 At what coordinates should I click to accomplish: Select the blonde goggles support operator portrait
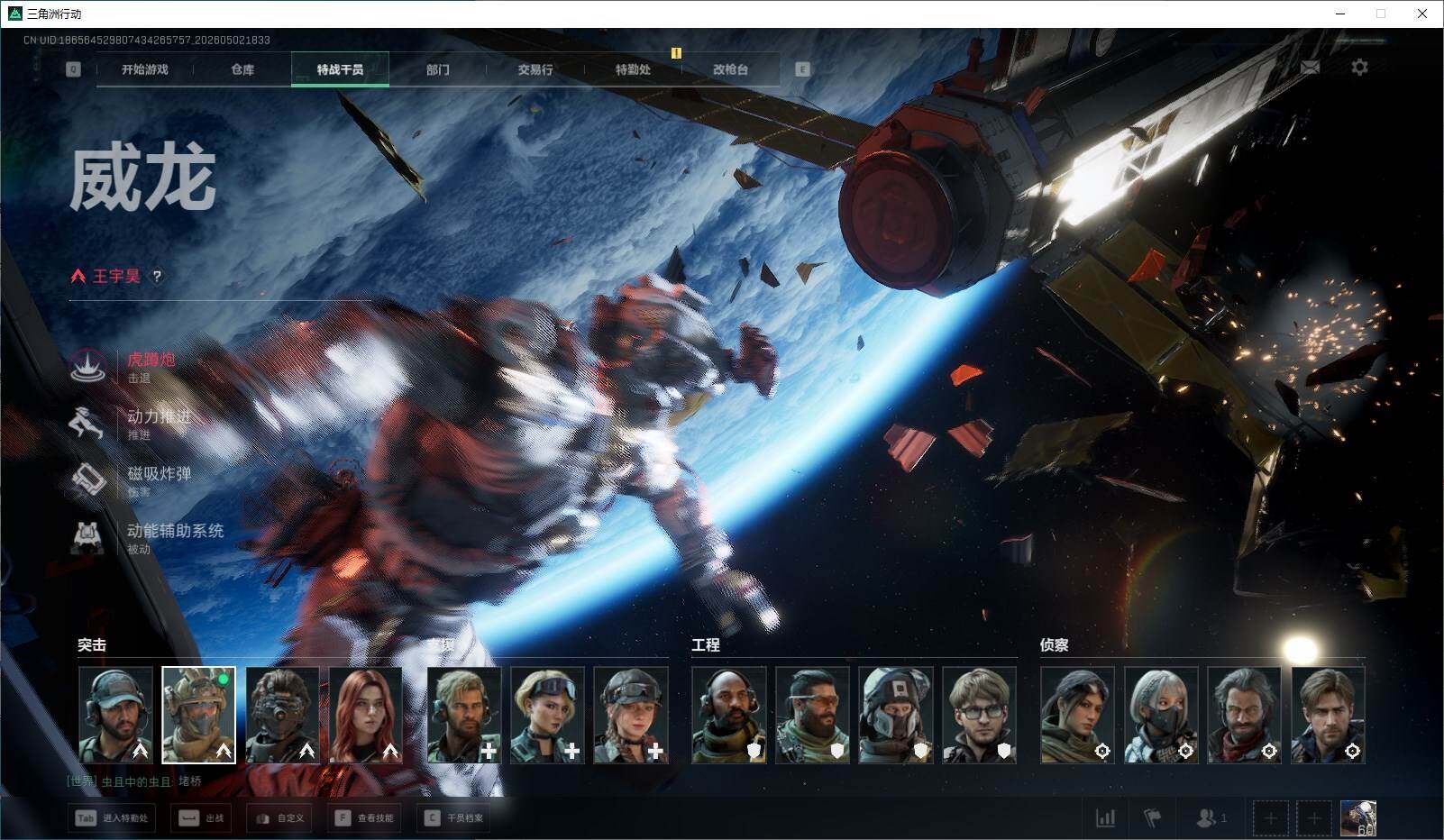(x=547, y=716)
